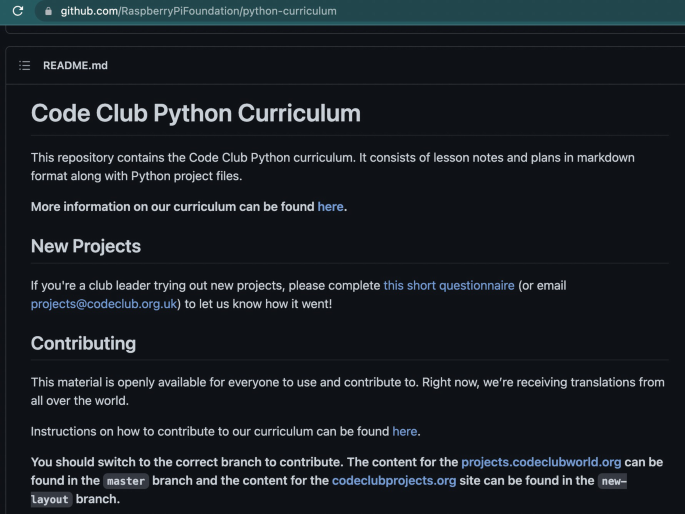Click the 'master' branch code label
Viewport: 685px width, 514px height.
point(126,481)
